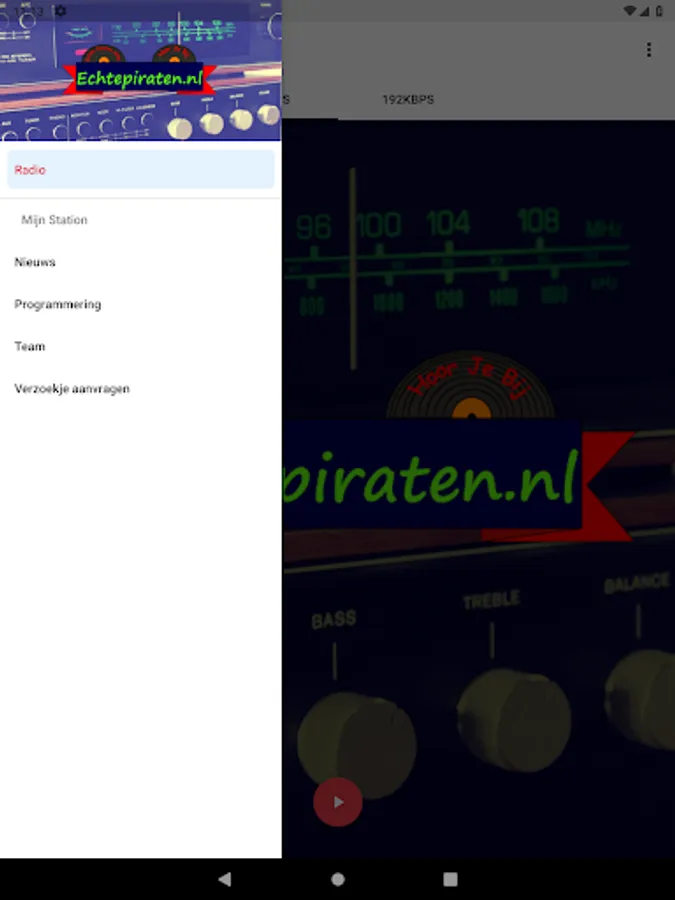The width and height of the screenshot is (675, 900).
Task: Go to Programmering in the drawer
Action: (141, 304)
